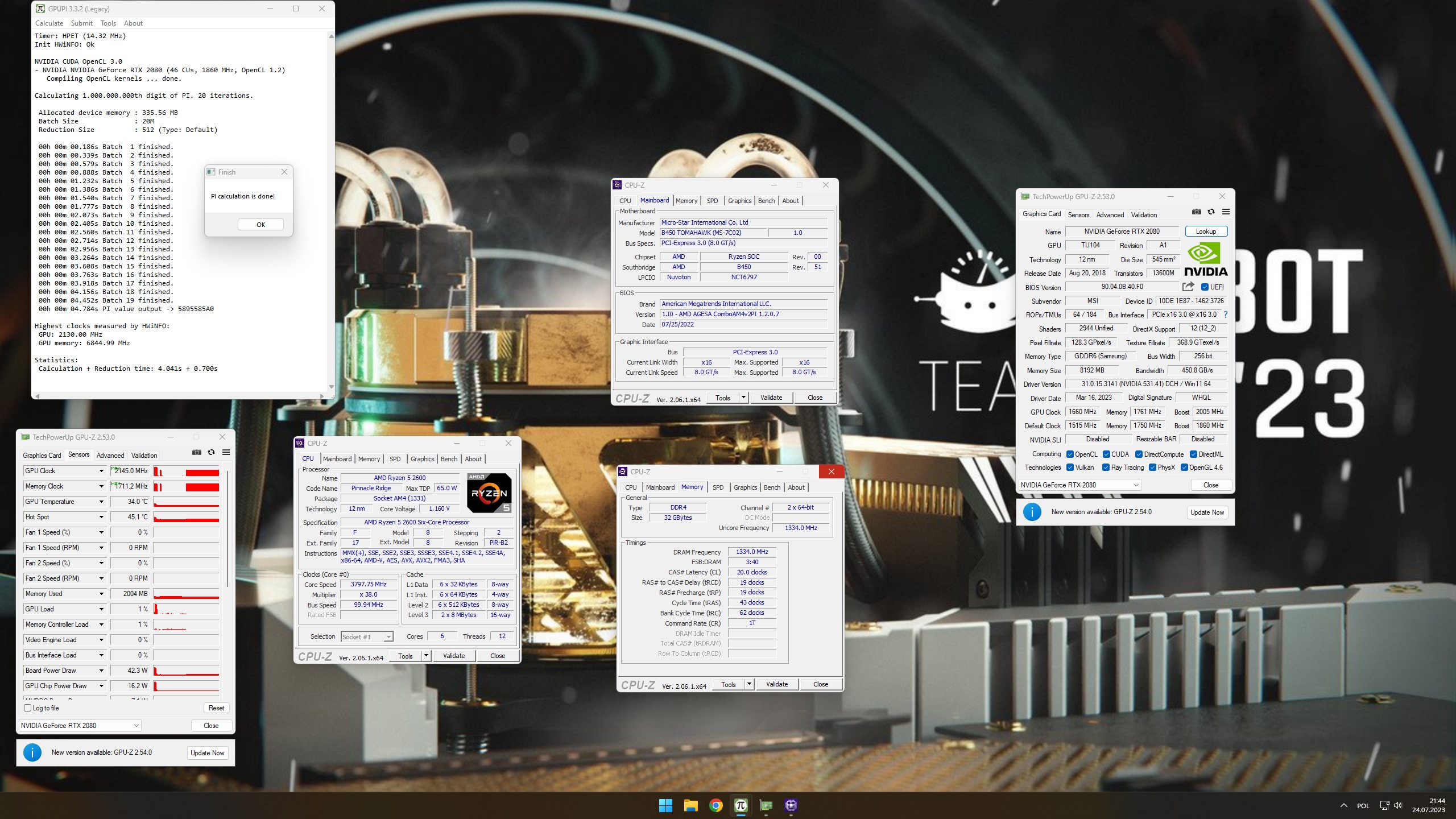The width and height of the screenshot is (1456, 819).
Task: Click camera icon in GPU-Z Sensors window
Action: tap(197, 452)
